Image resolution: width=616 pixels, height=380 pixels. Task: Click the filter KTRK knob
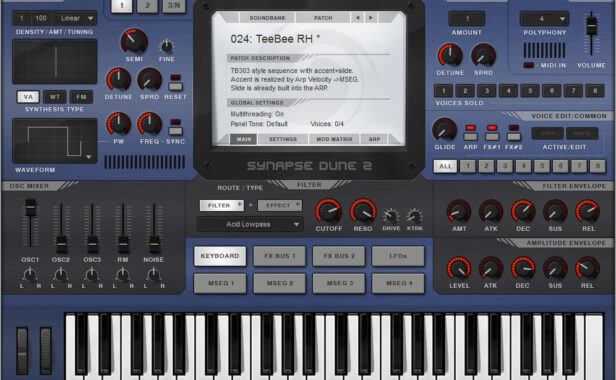[x=414, y=216]
